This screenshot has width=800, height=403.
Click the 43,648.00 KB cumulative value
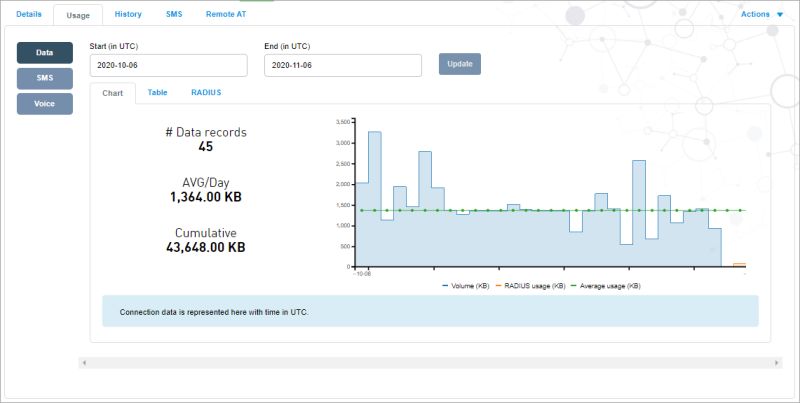(x=206, y=247)
